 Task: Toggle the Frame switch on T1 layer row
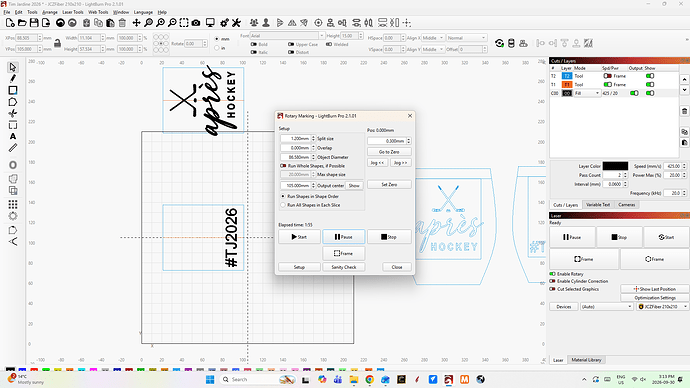608,84
